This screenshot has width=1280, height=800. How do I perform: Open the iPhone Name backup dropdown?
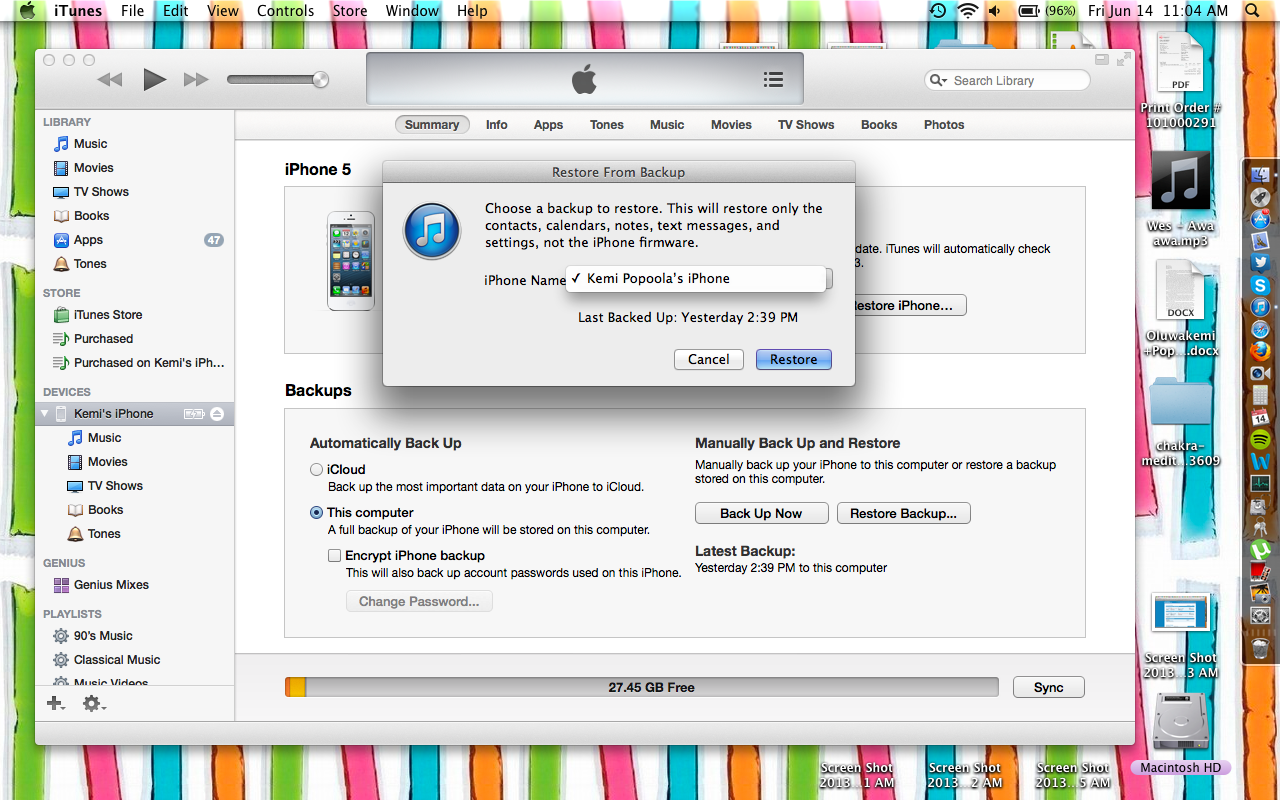699,279
